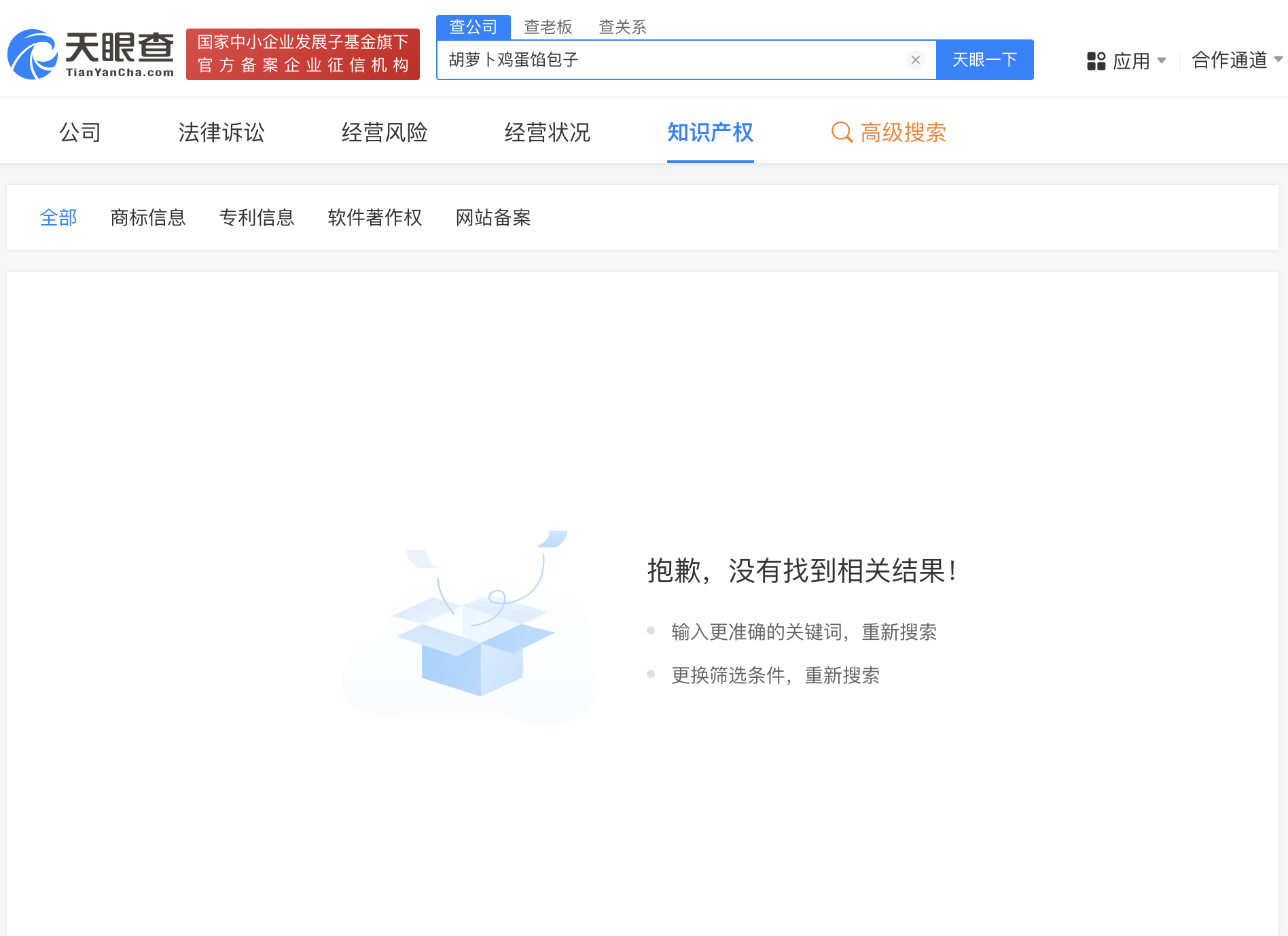Viewport: 1288px width, 936px height.
Task: Click the 应用 grid icon
Action: tap(1096, 61)
